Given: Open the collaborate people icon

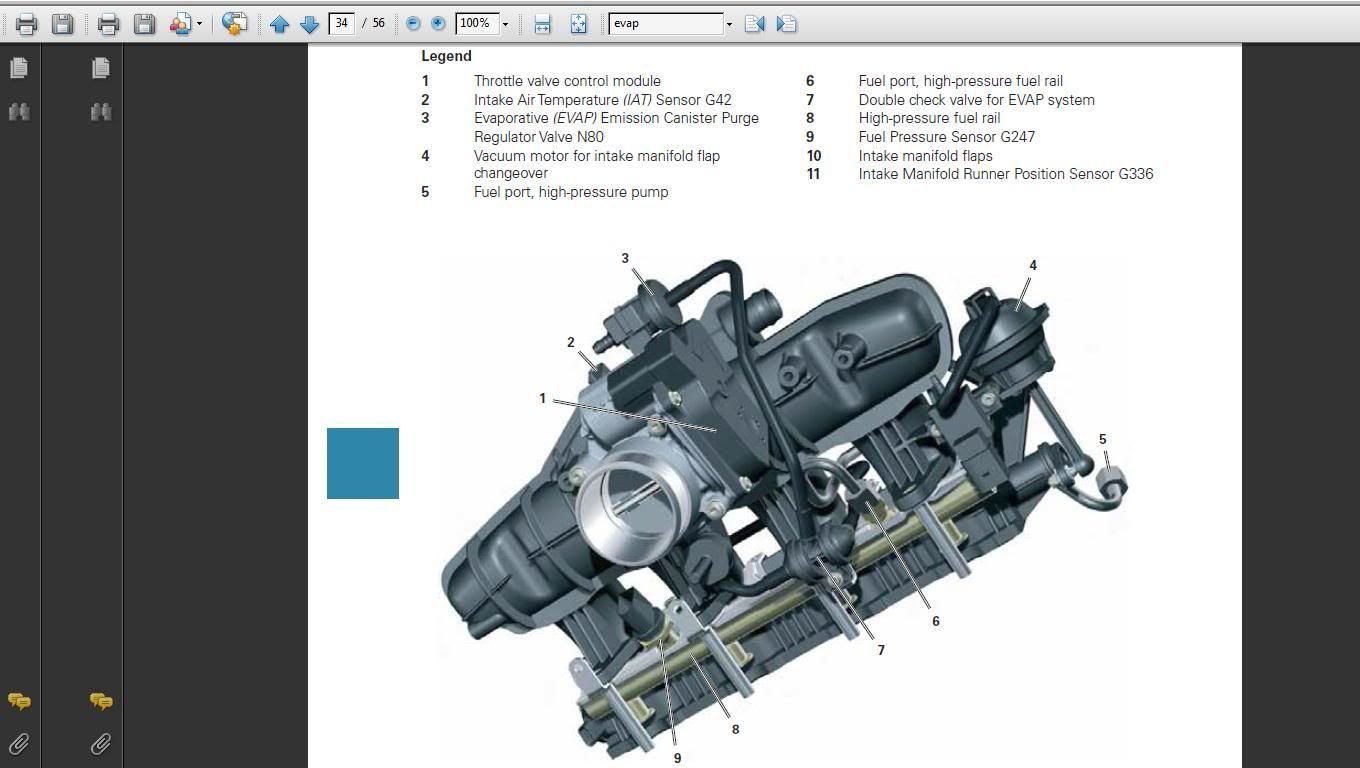Looking at the screenshot, I should [x=180, y=24].
